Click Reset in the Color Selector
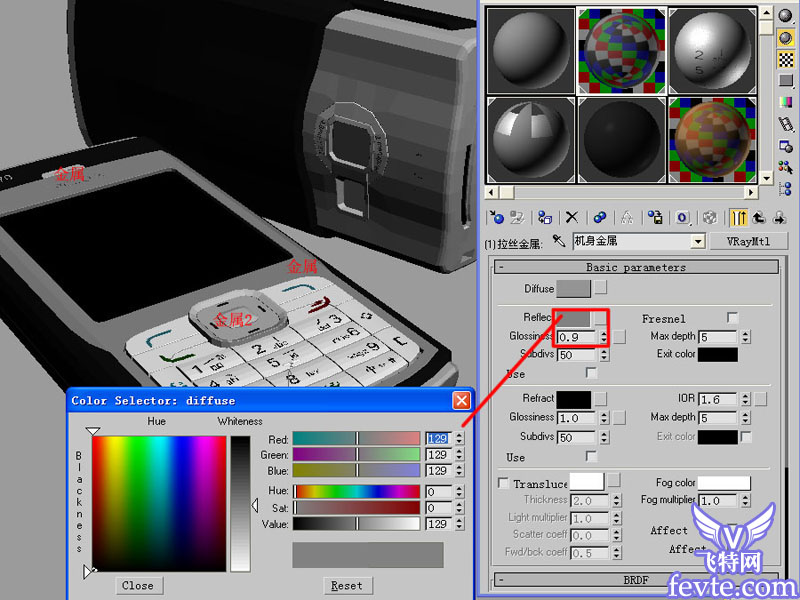 coord(347,585)
